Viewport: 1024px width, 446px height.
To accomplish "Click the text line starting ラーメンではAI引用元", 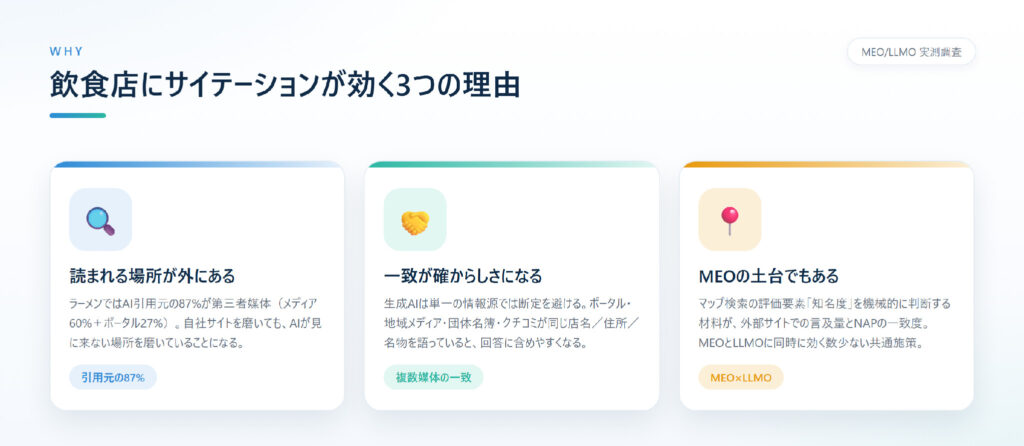I will pos(194,304).
